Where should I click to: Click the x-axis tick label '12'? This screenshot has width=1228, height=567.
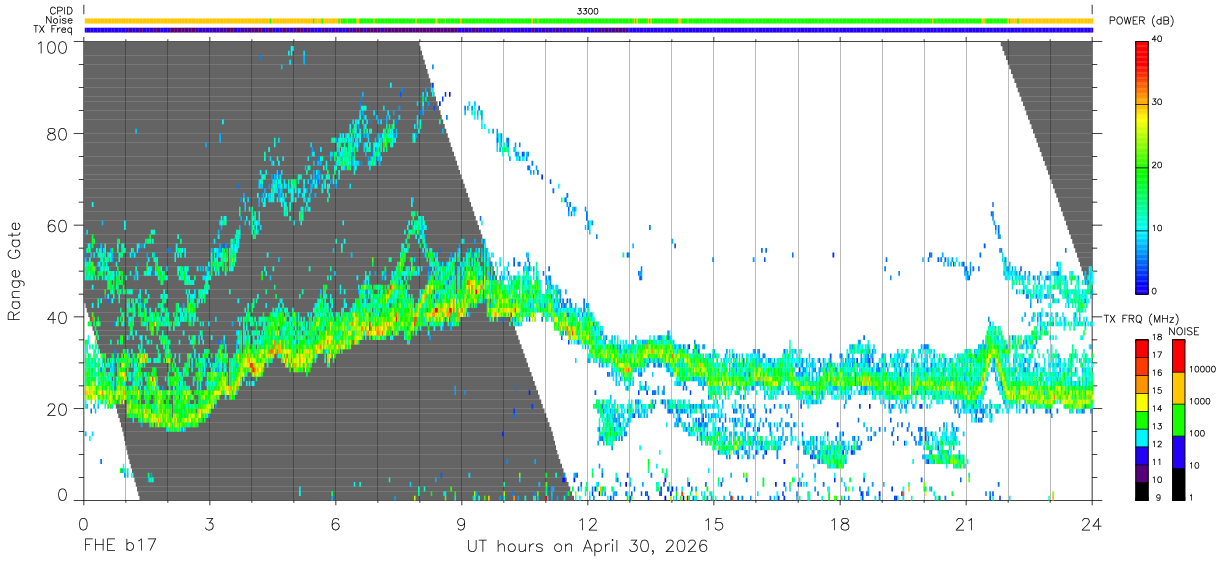point(588,524)
